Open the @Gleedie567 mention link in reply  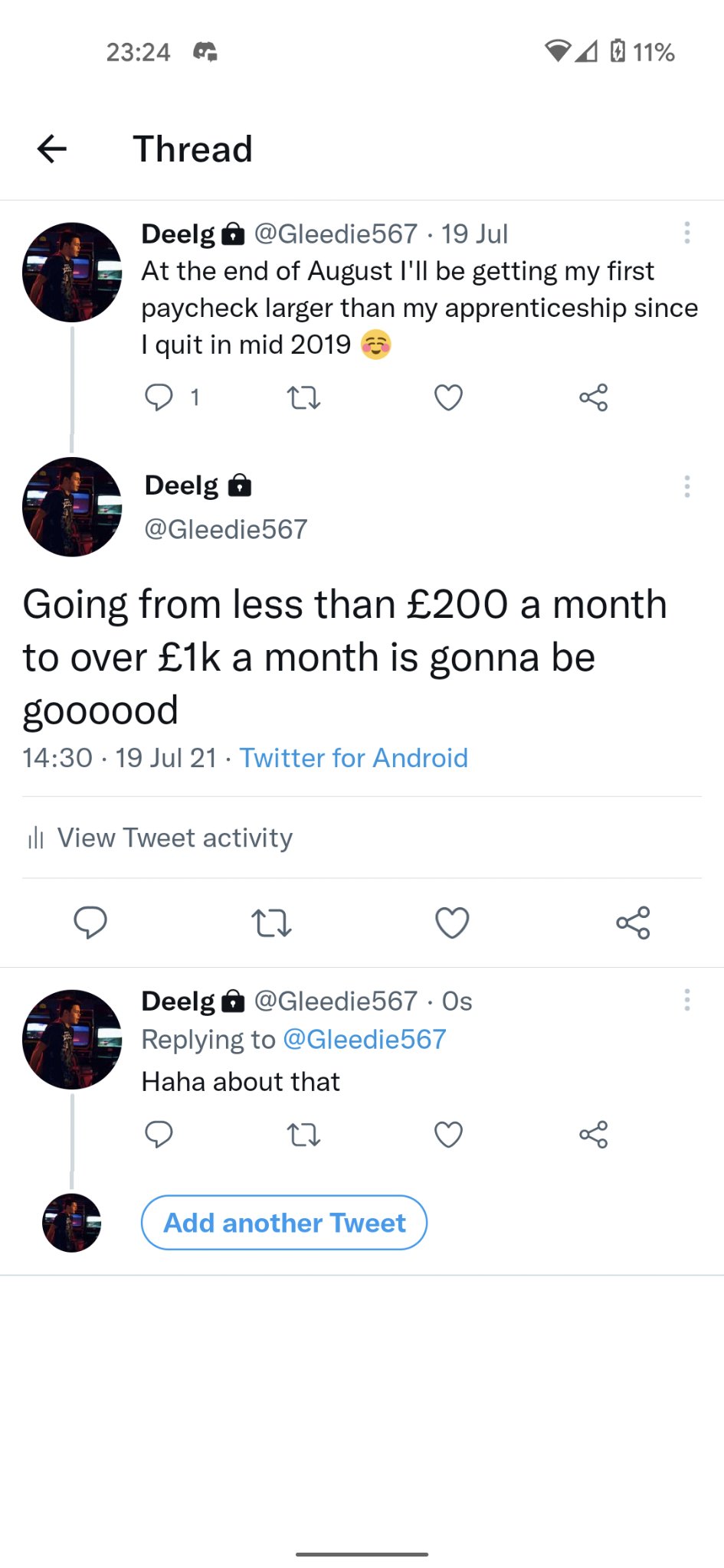tap(365, 1039)
